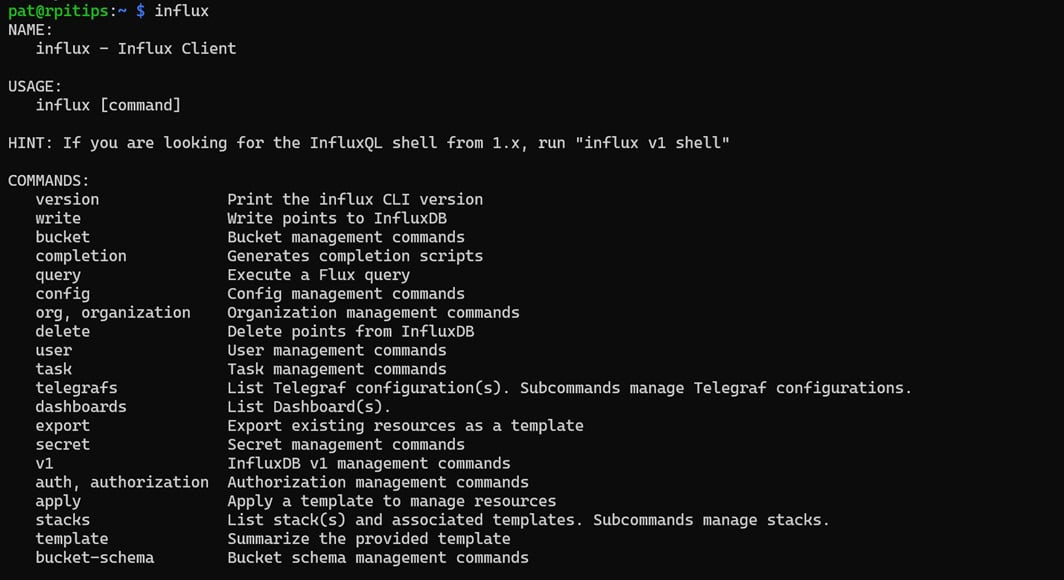Screen dimensions: 1064x580
Task: Click the "secret" command name
Action: point(62,444)
